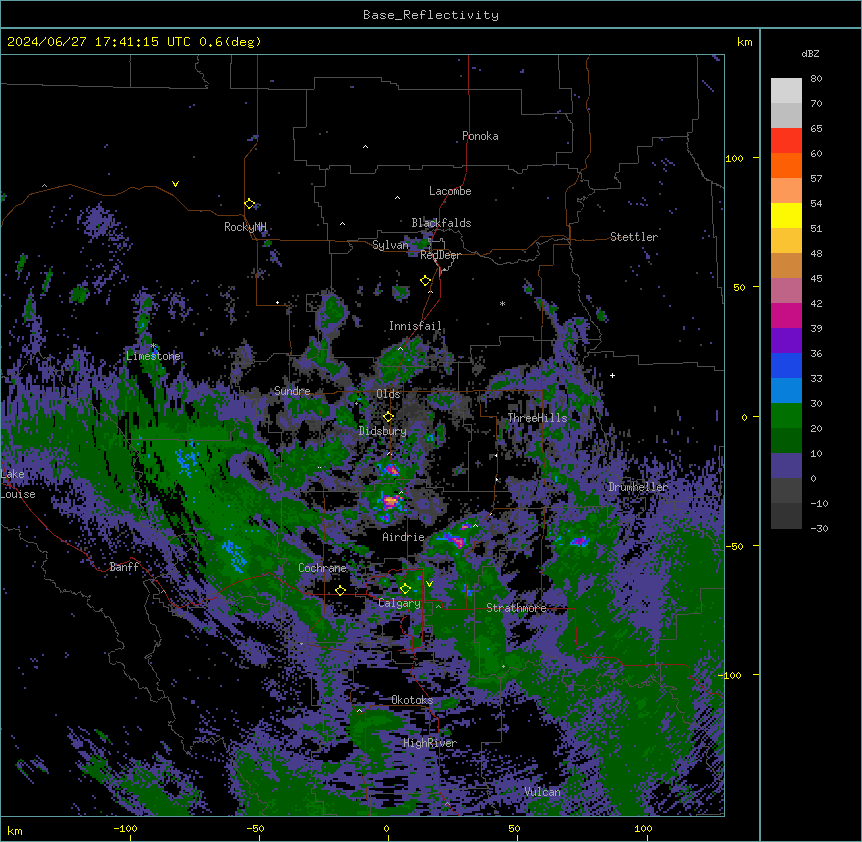862x842 pixels.
Task: Click the RockyMH label
Action: 245,226
